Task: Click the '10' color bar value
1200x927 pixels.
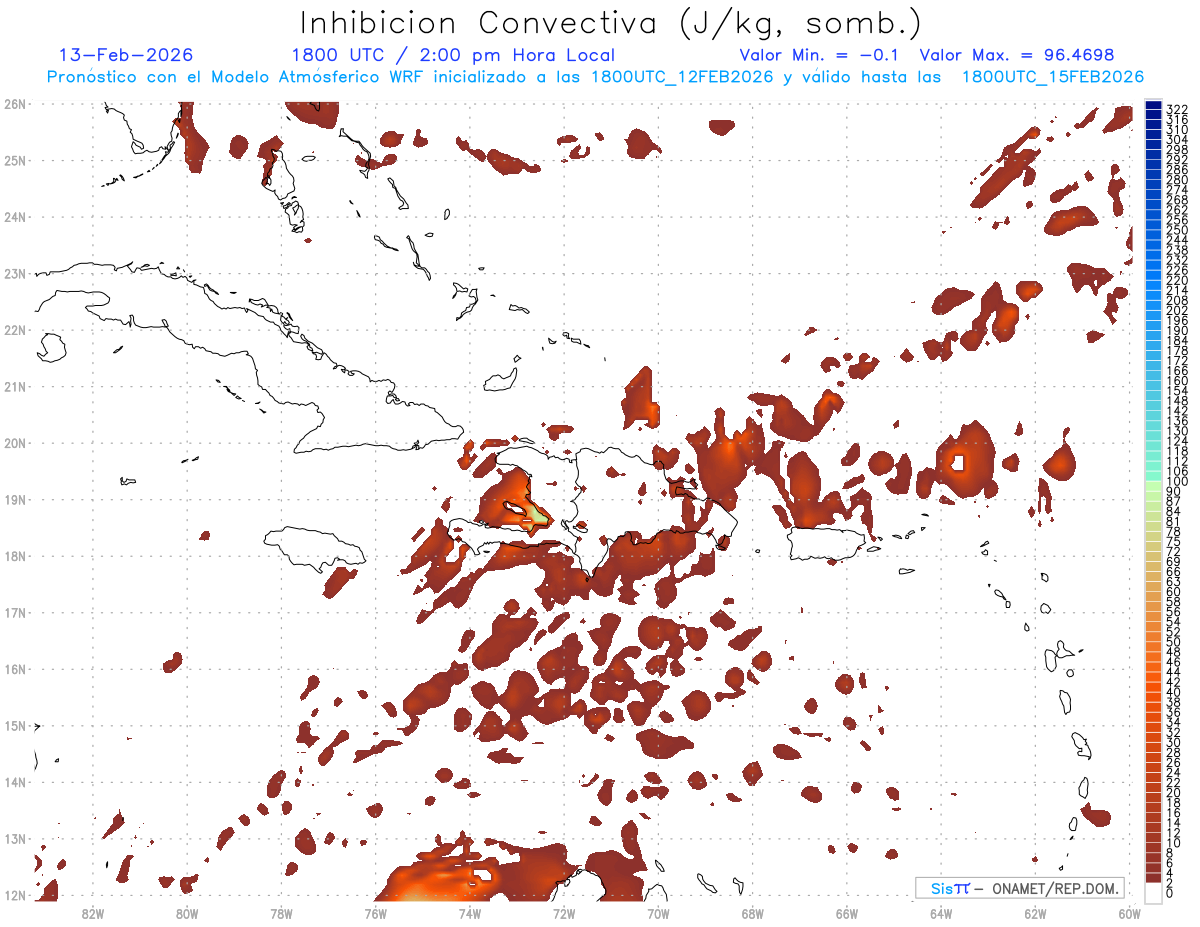Action: [x=1173, y=843]
